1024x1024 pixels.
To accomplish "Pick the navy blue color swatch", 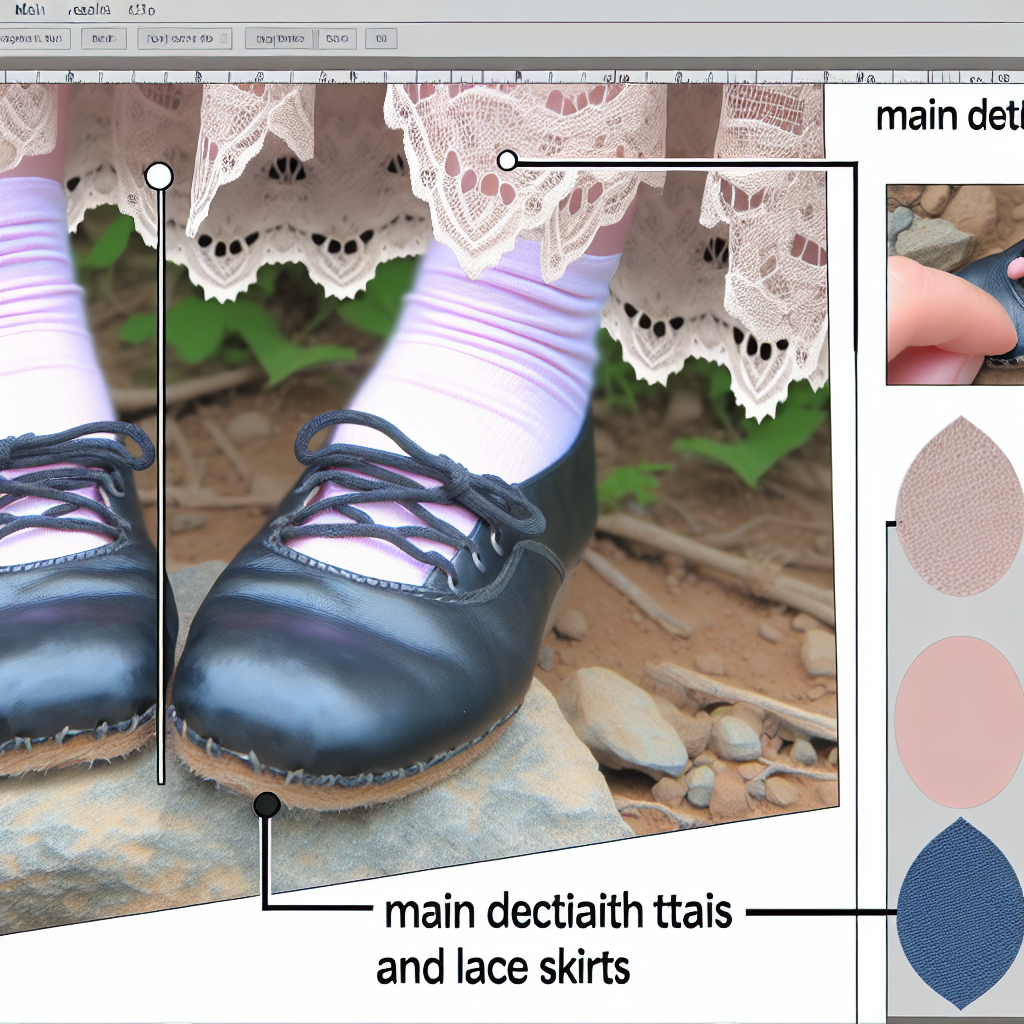I will [x=959, y=912].
